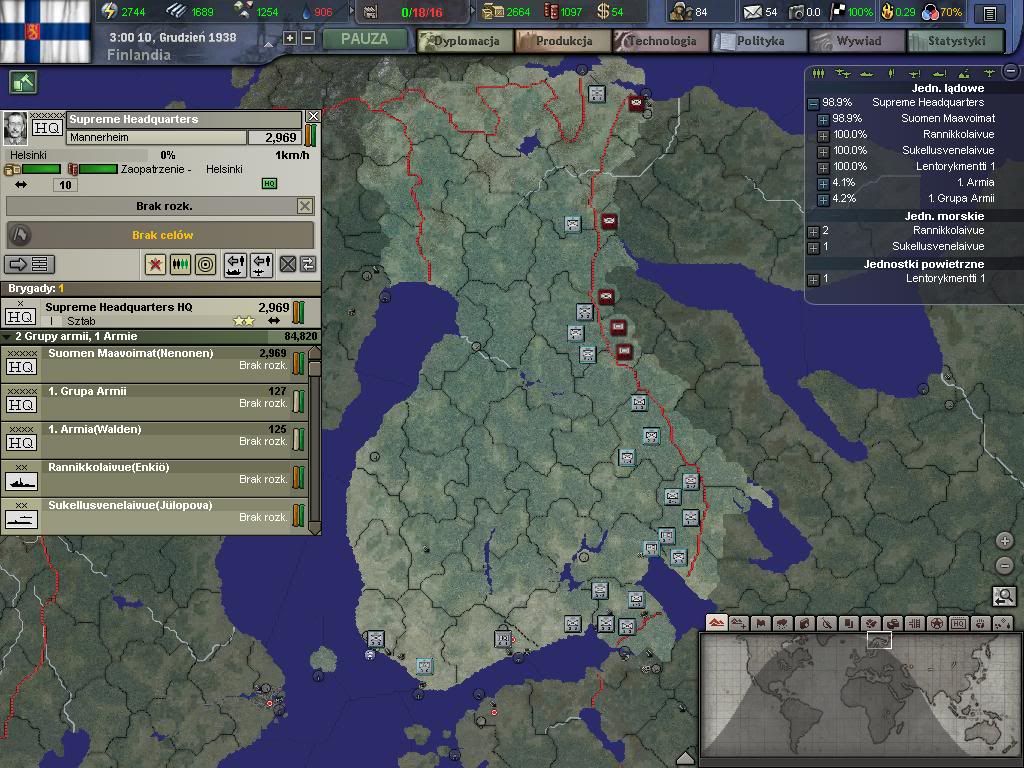
Task: Expand 1. Grupa Armii outliner entry
Action: click(823, 199)
